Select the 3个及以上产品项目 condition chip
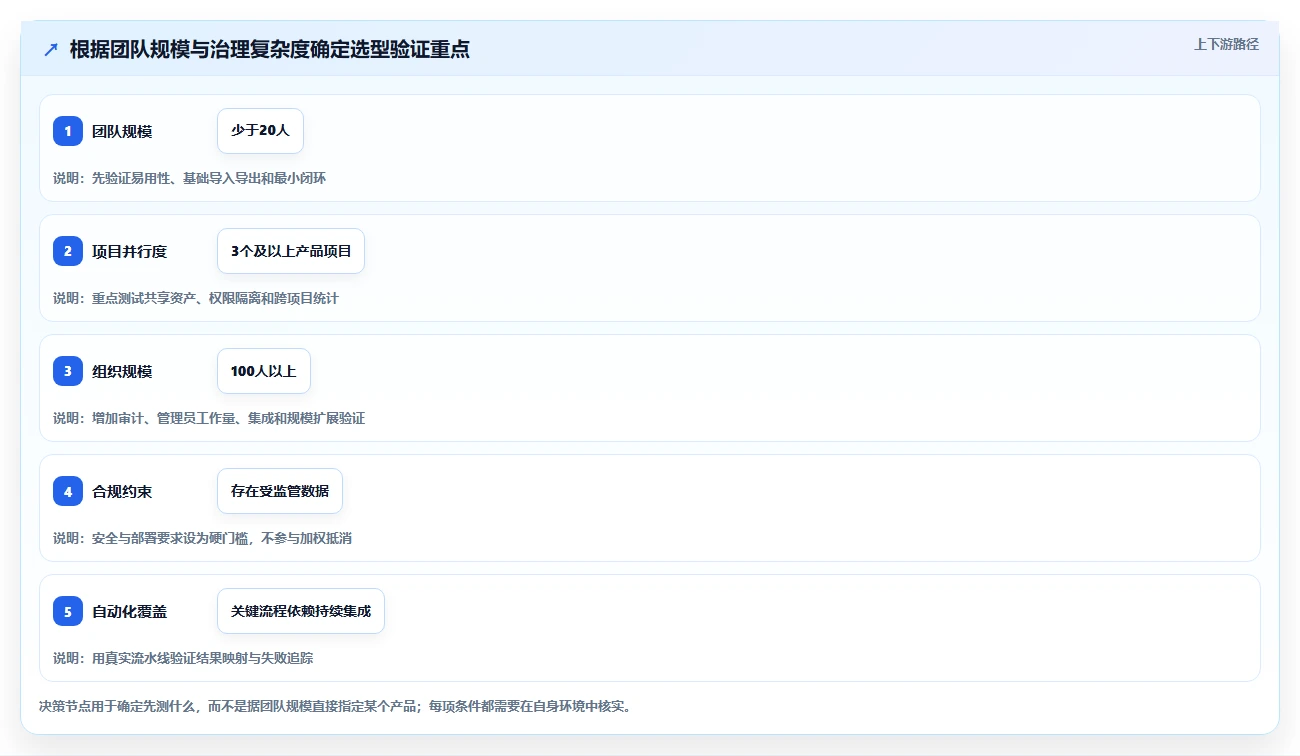Viewport: 1300px width, 756px height. [x=291, y=251]
